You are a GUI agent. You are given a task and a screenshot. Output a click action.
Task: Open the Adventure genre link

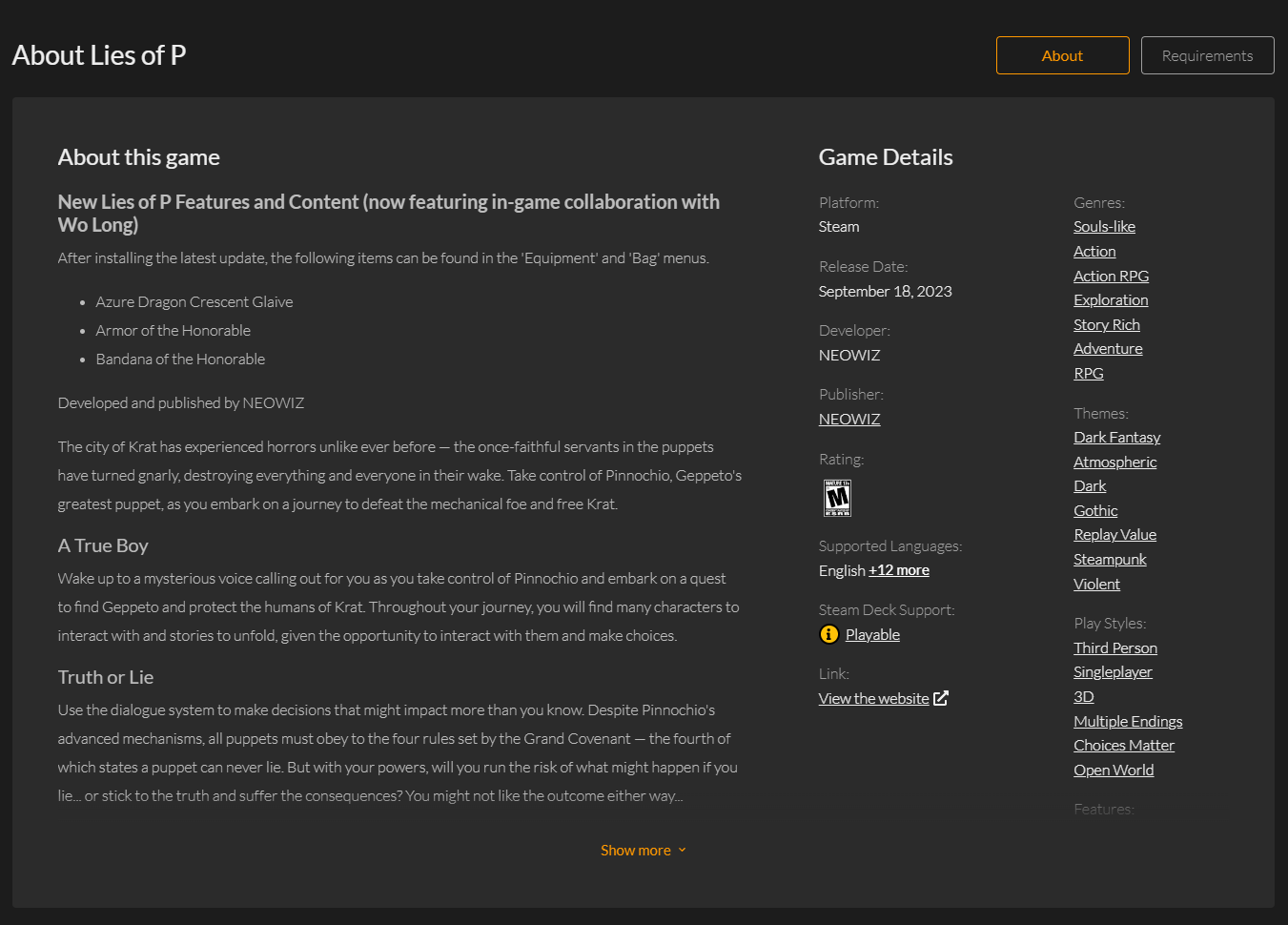[x=1108, y=349]
